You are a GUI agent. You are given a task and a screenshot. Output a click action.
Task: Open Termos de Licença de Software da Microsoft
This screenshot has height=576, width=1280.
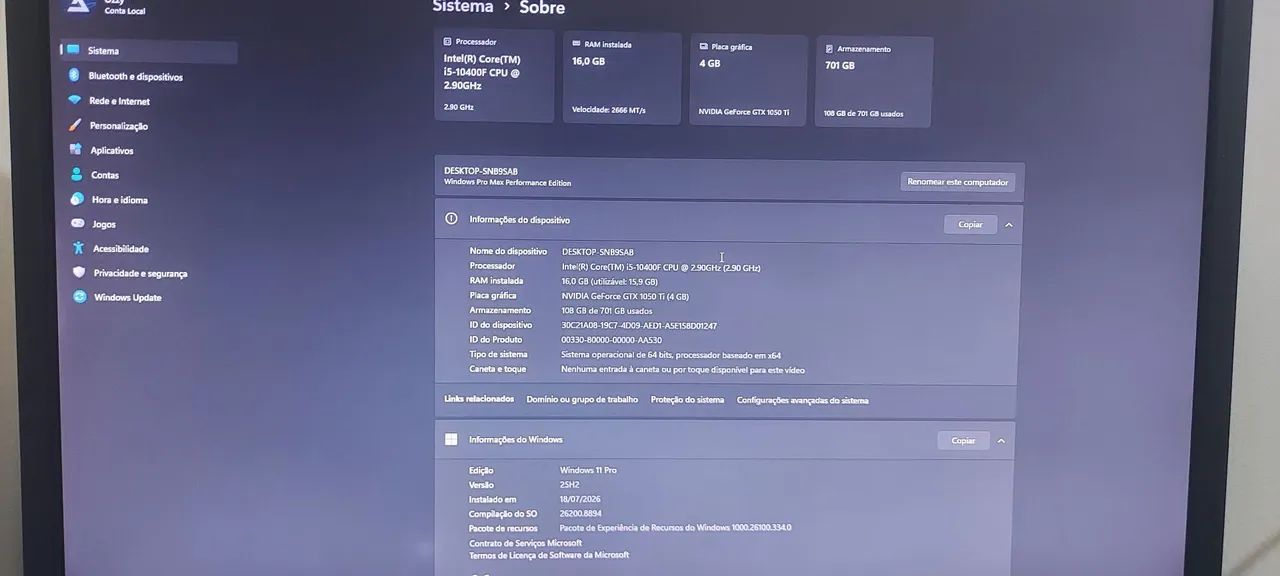pyautogui.click(x=549, y=555)
